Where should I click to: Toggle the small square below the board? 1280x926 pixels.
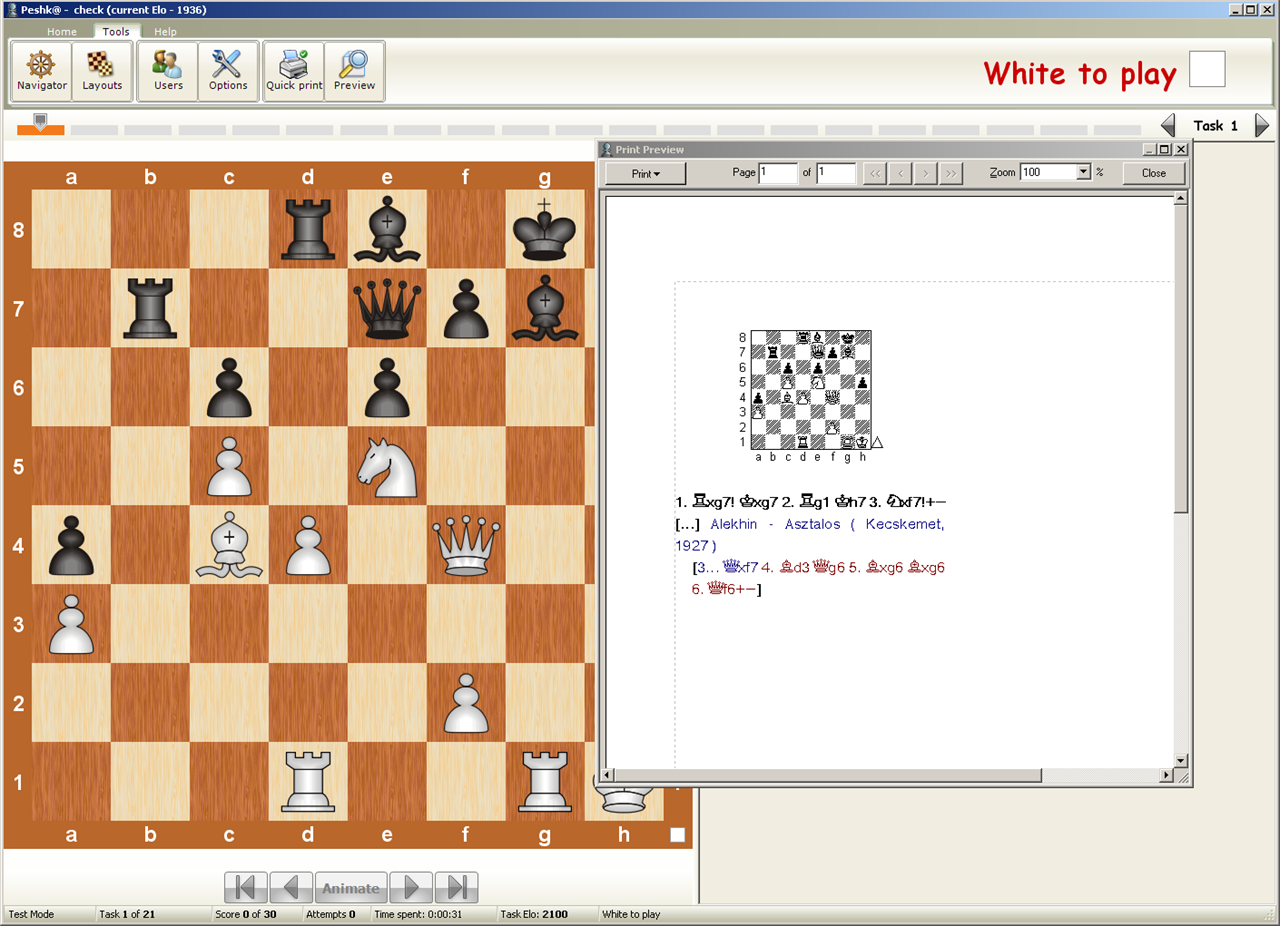[678, 835]
